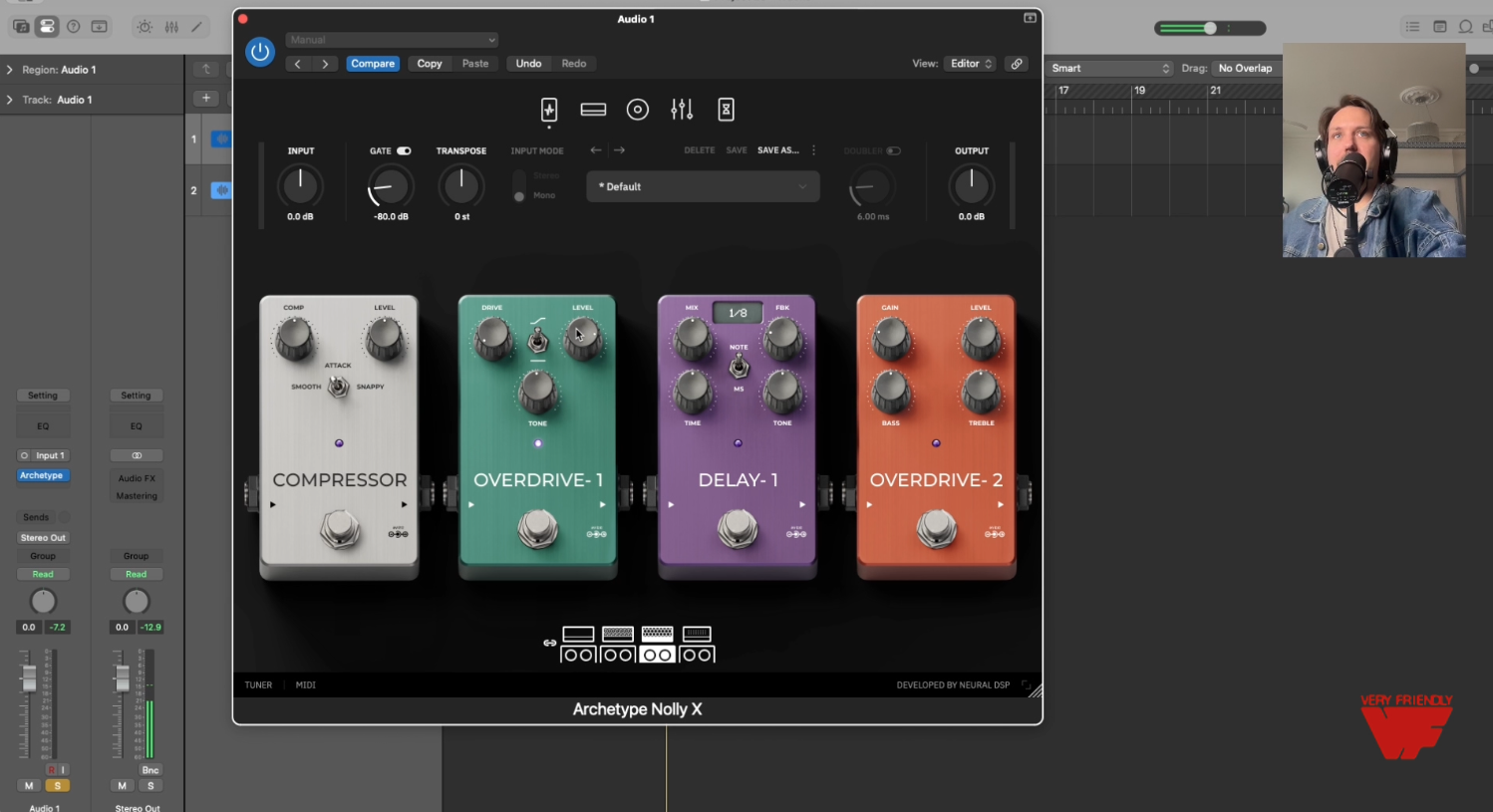Image resolution: width=1493 pixels, height=812 pixels.
Task: Click the INPUT gain knob
Action: [x=300, y=186]
